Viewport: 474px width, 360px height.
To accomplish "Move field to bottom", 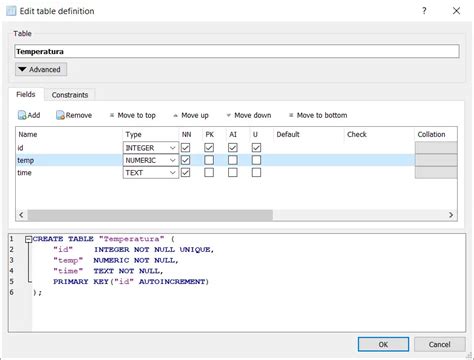I will (x=318, y=115).
